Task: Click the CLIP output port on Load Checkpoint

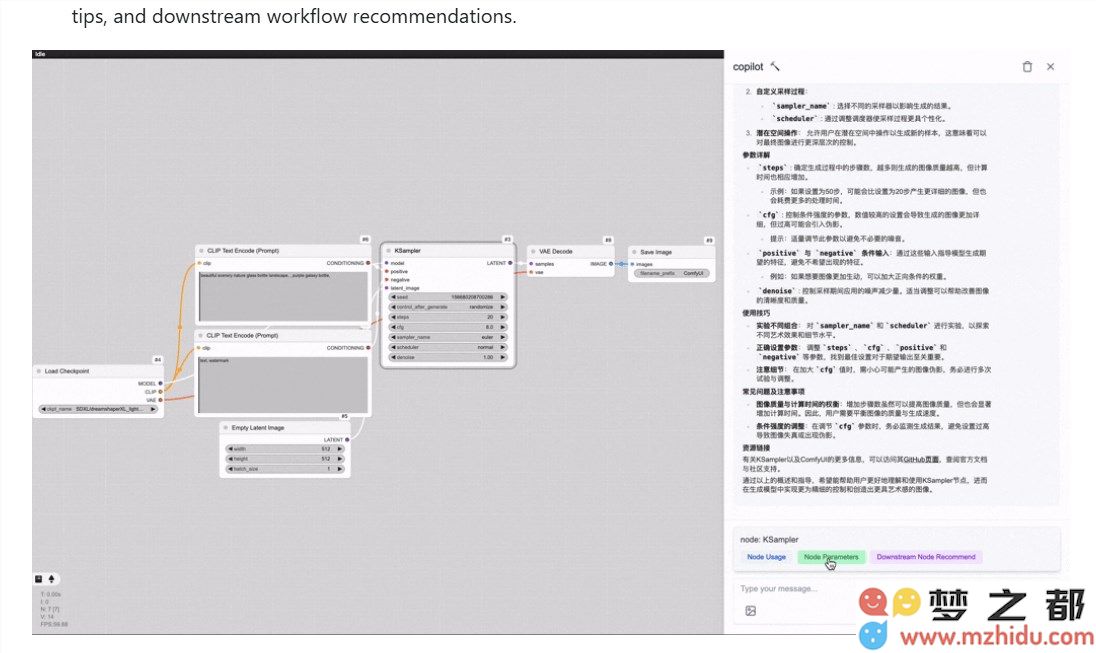Action: 160,392
